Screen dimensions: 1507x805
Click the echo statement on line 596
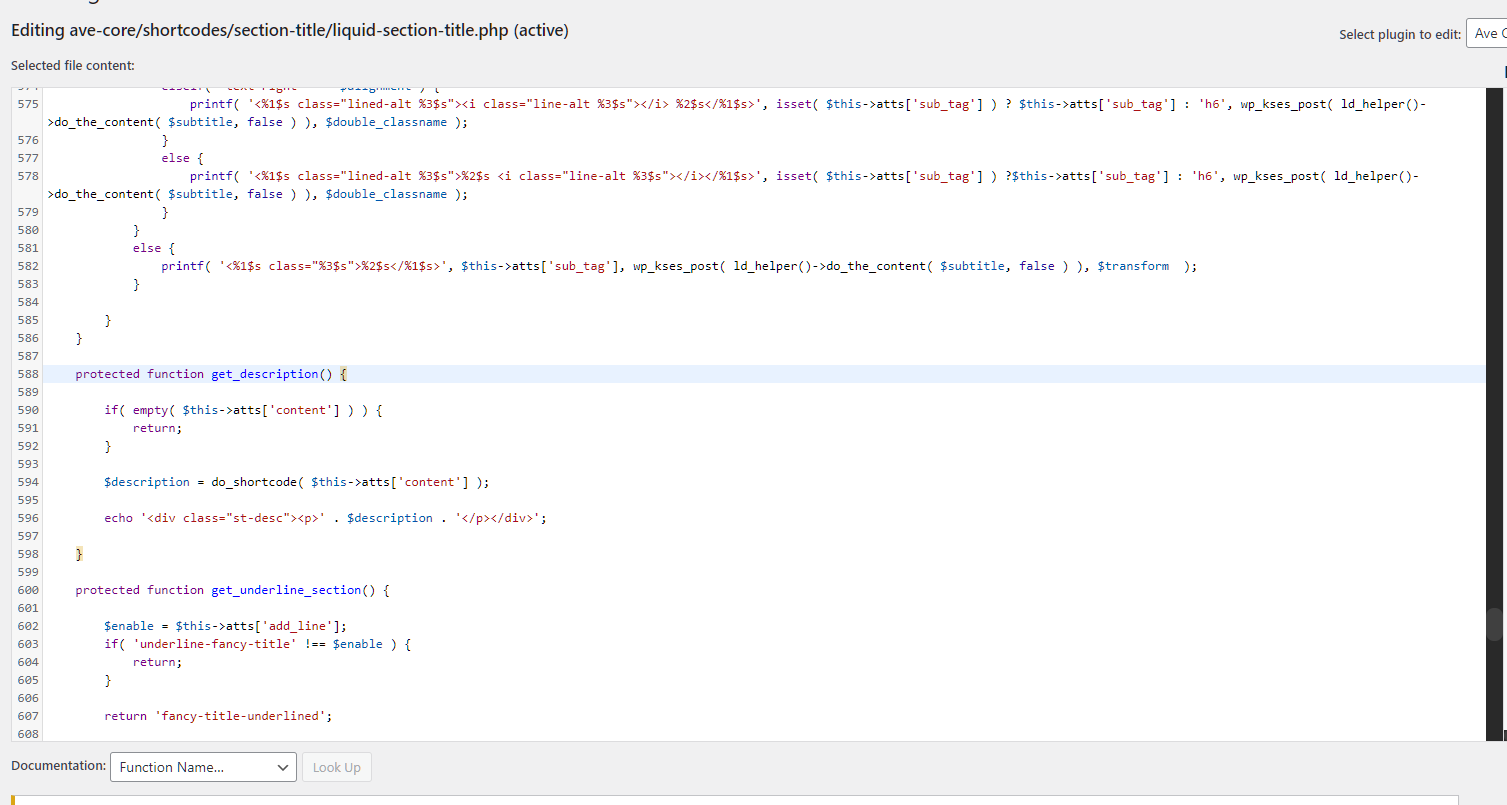(x=326, y=518)
